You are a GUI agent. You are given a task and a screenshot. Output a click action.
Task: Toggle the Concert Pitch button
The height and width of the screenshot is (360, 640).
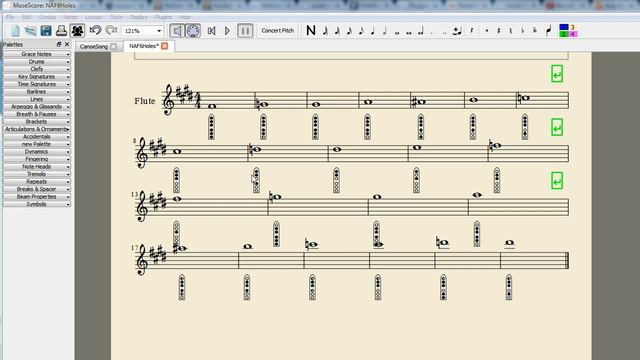278,31
